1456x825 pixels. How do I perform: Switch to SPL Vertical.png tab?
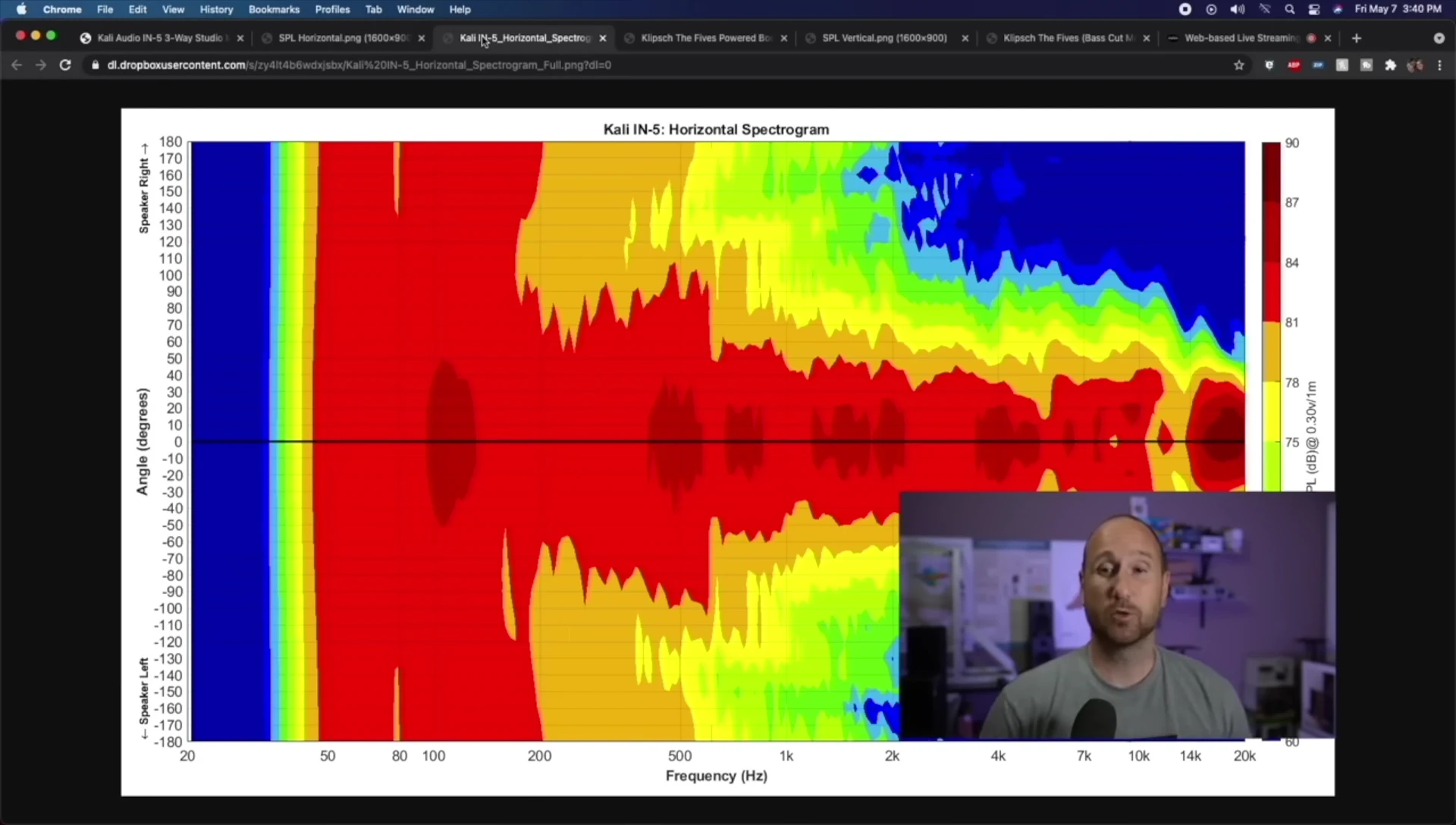tap(884, 38)
